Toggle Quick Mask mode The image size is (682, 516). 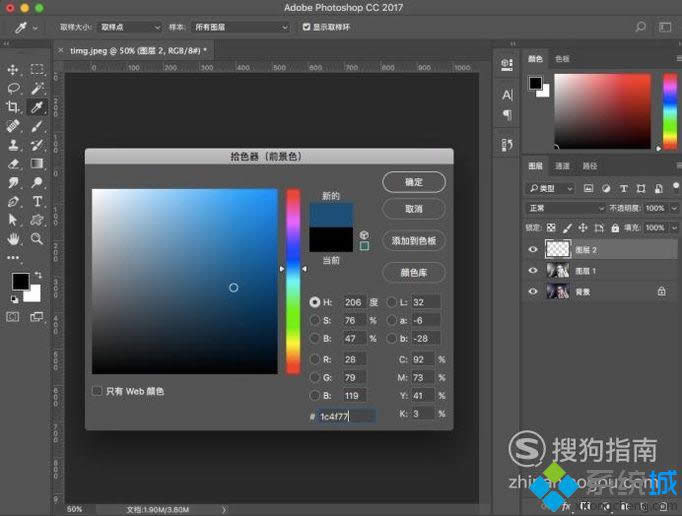tap(13, 317)
